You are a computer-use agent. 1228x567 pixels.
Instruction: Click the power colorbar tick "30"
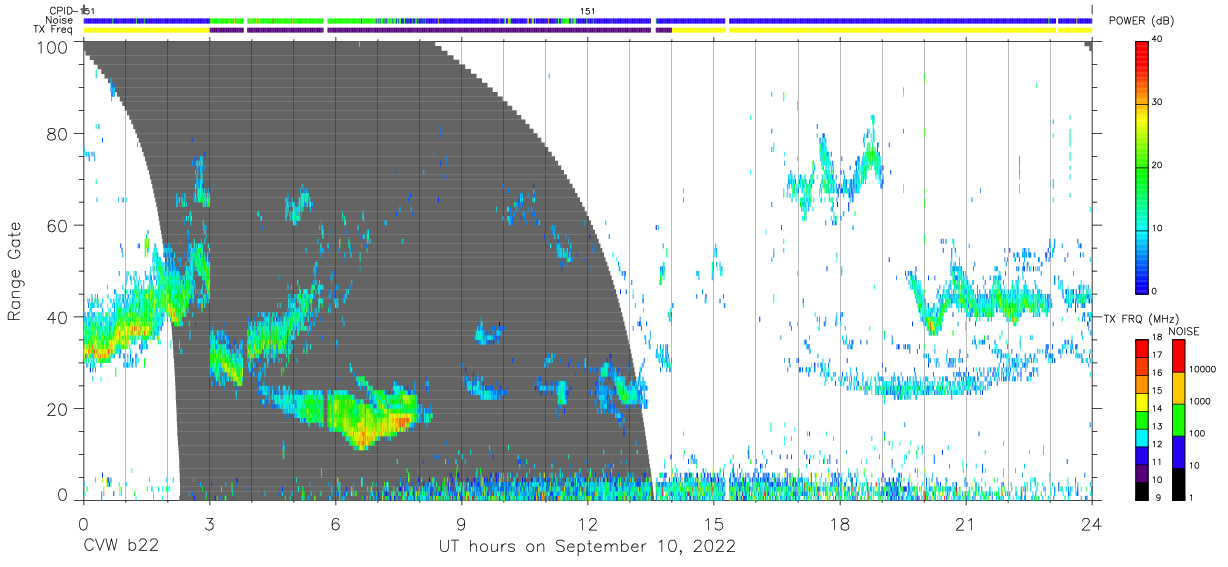[x=1158, y=102]
